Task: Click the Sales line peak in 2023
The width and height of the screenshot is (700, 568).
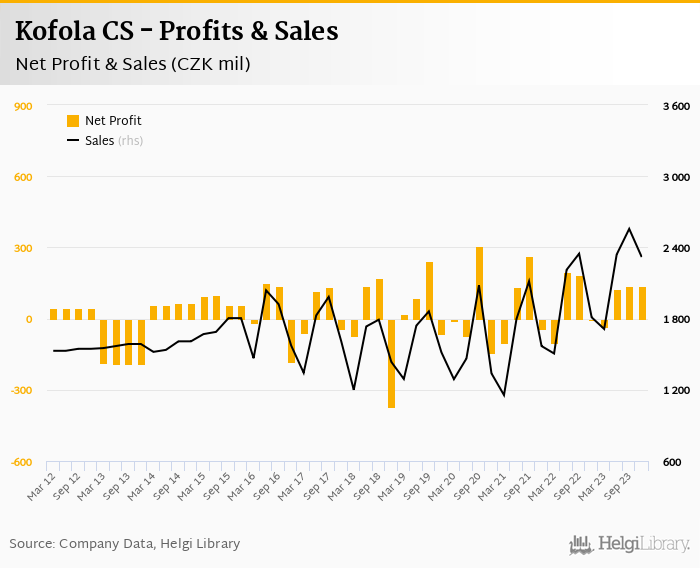Action: 629,229
